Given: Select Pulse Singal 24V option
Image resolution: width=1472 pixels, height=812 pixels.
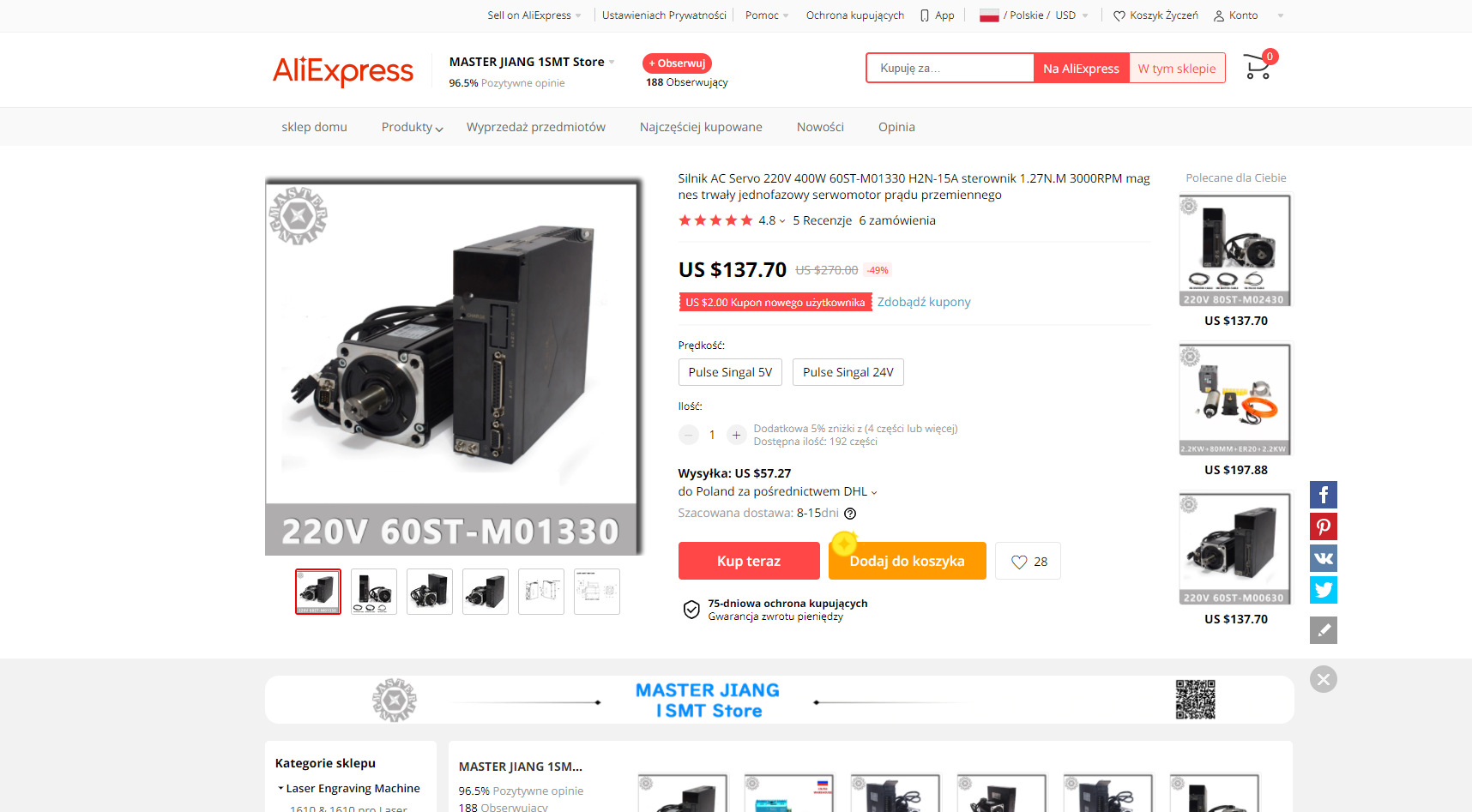Looking at the screenshot, I should click(x=848, y=372).
